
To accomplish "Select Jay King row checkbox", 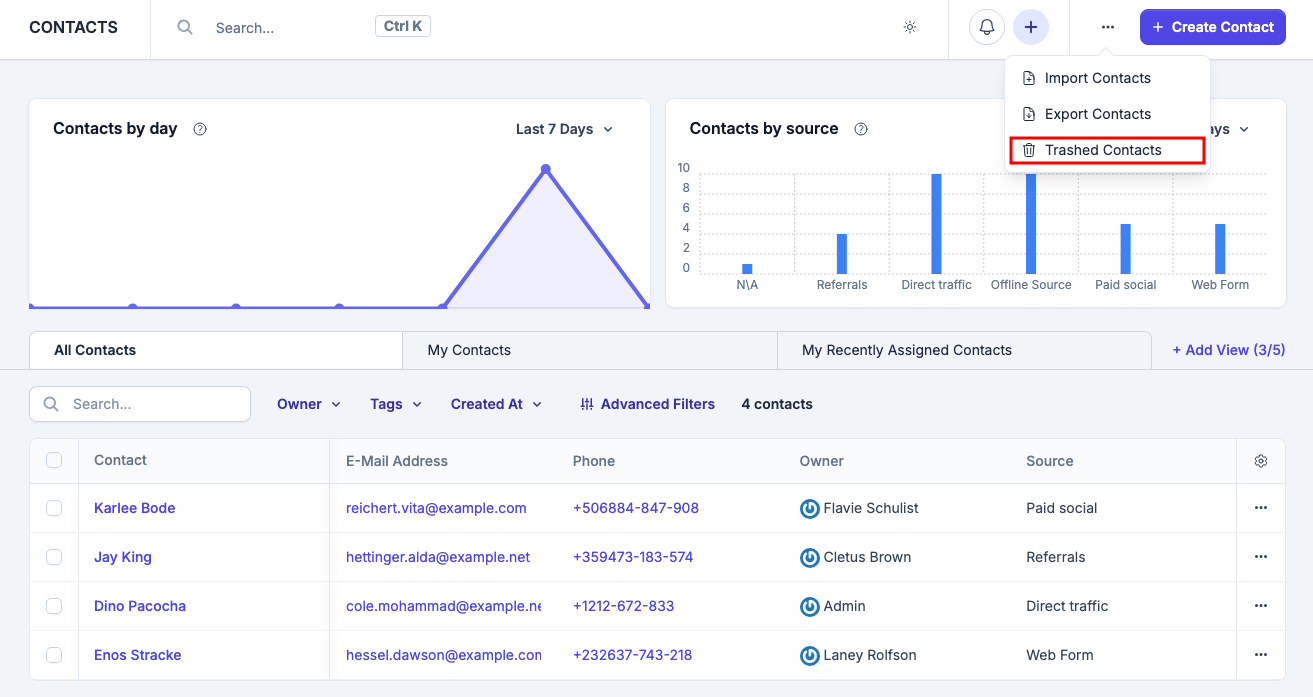I will [54, 557].
